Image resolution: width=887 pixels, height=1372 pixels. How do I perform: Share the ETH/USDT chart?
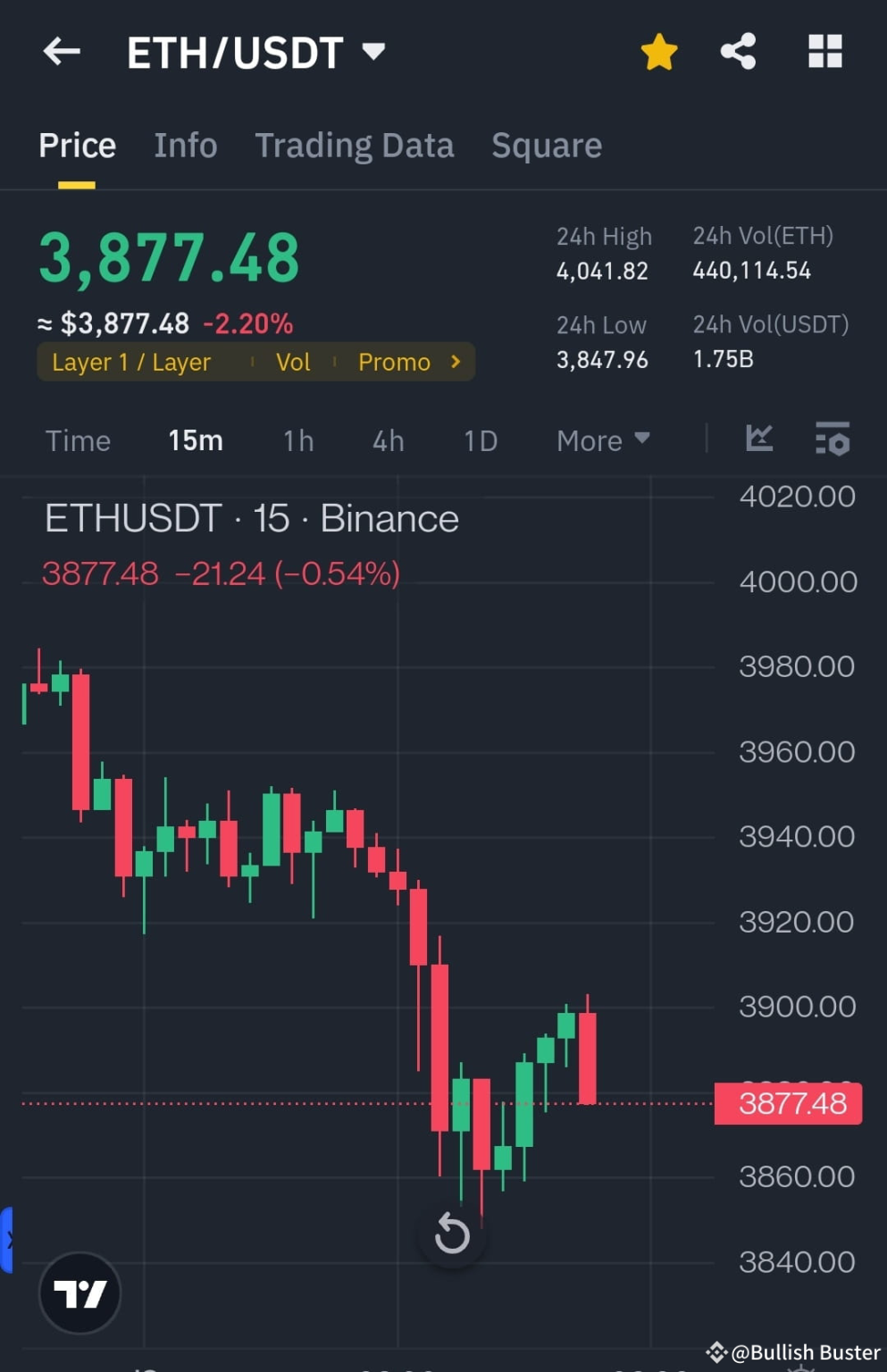coord(738,52)
